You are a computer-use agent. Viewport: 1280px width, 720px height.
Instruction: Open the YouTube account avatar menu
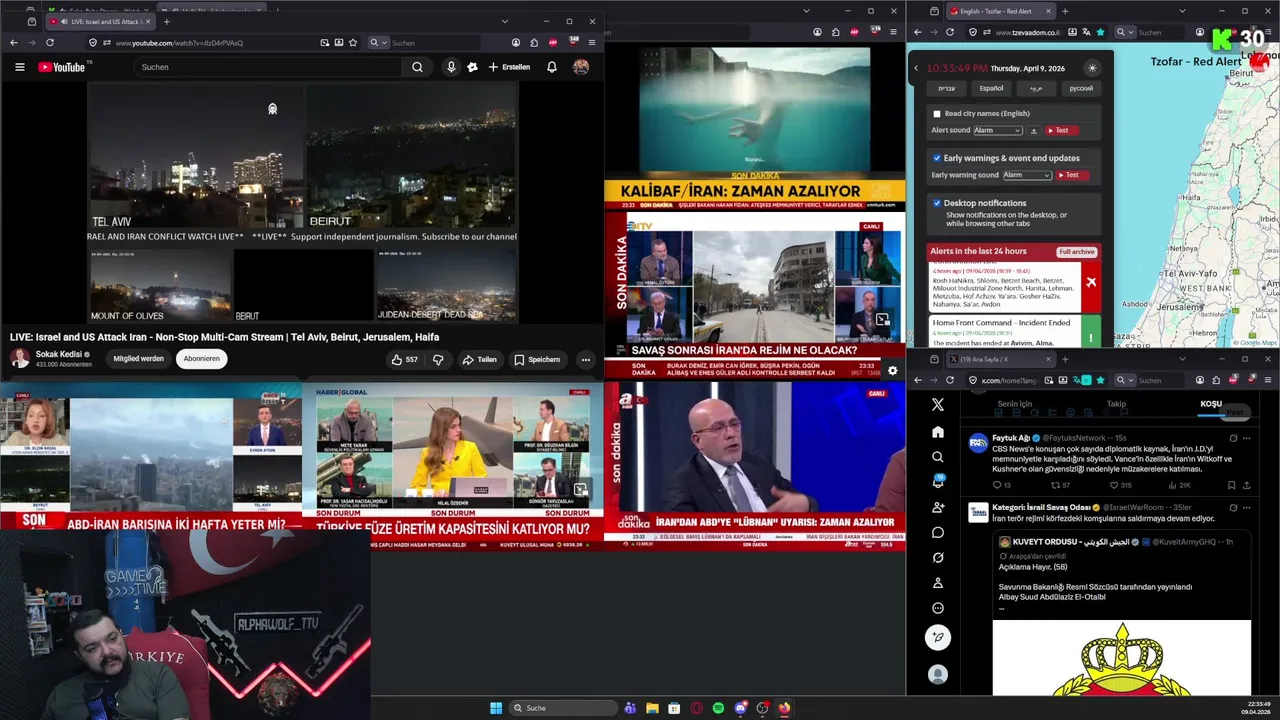pyautogui.click(x=581, y=67)
